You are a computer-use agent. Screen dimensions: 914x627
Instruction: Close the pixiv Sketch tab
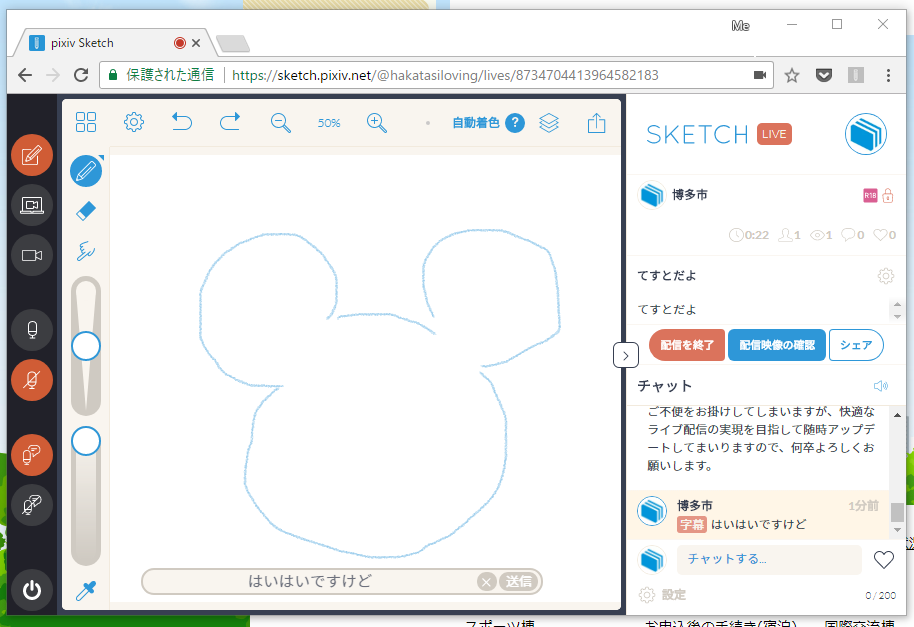click(196, 43)
